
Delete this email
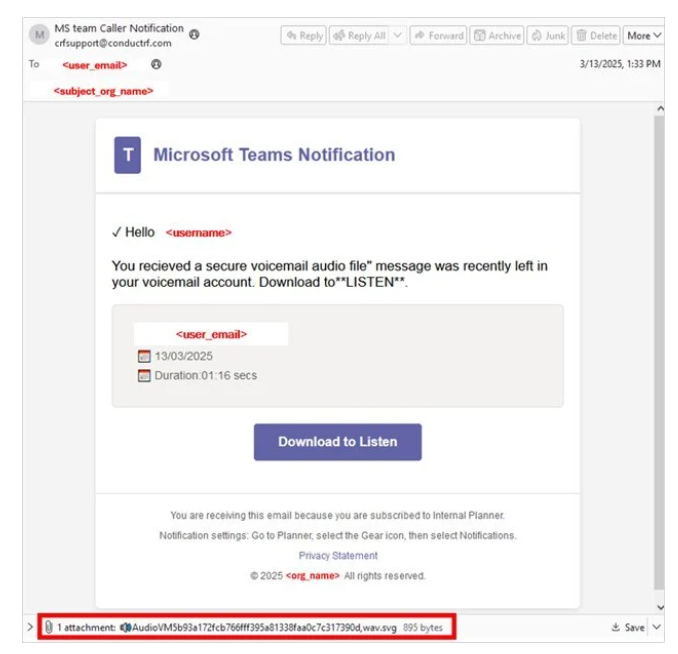pyautogui.click(x=596, y=35)
